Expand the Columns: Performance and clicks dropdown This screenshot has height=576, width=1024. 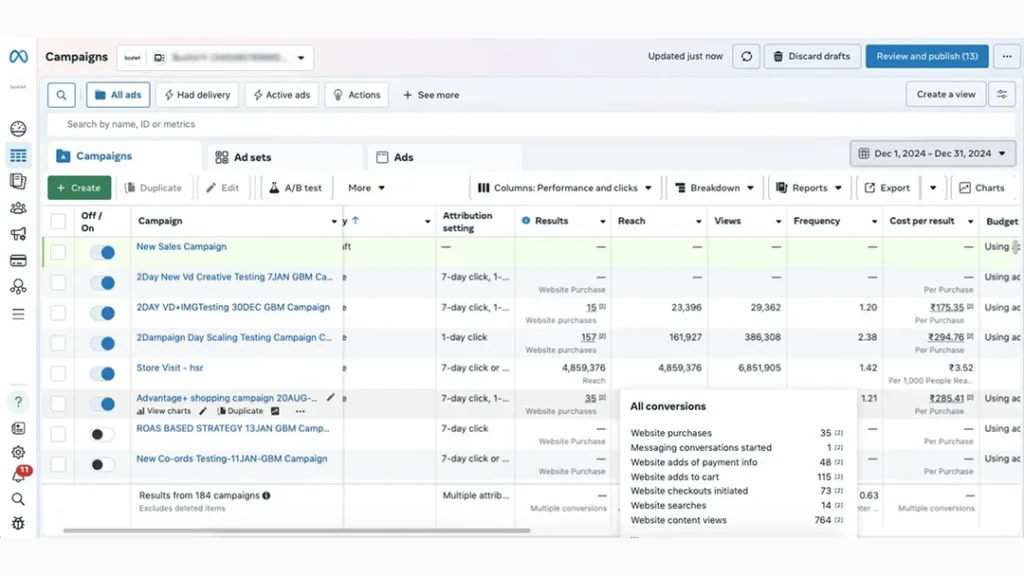coord(565,188)
